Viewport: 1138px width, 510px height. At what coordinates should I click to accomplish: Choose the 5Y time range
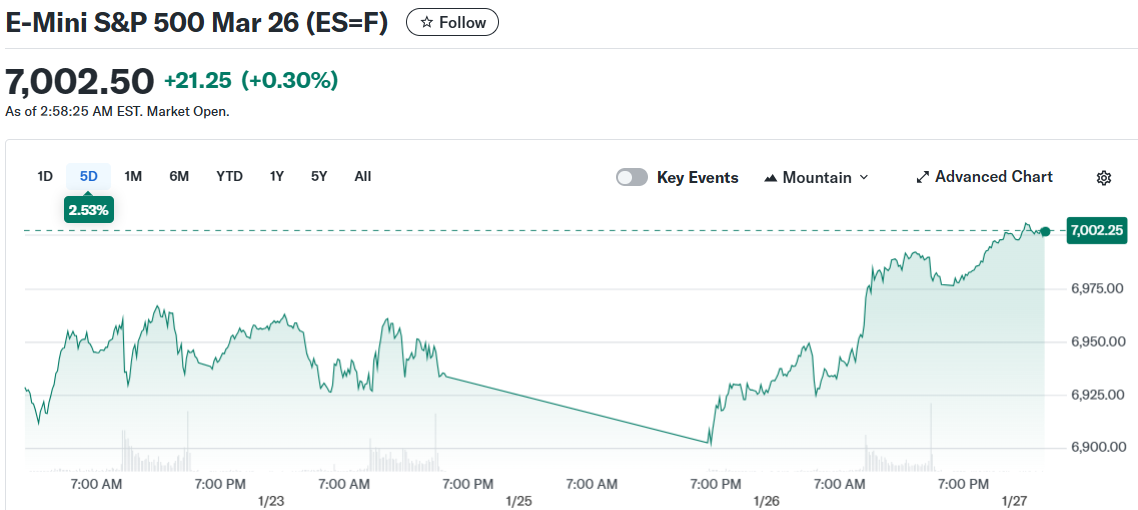(x=319, y=176)
